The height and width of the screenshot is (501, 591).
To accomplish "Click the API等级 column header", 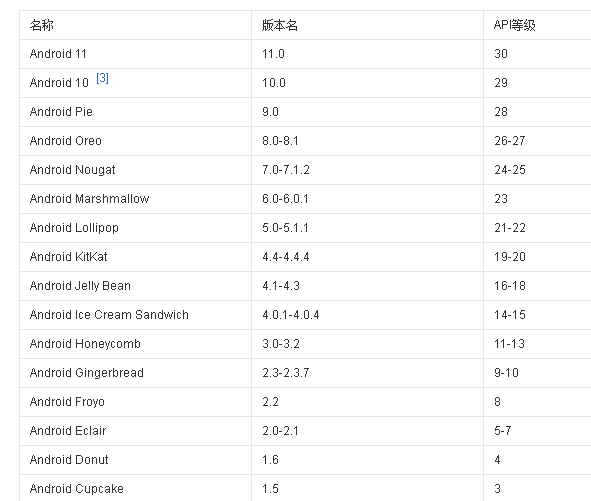I will coord(537,25).
